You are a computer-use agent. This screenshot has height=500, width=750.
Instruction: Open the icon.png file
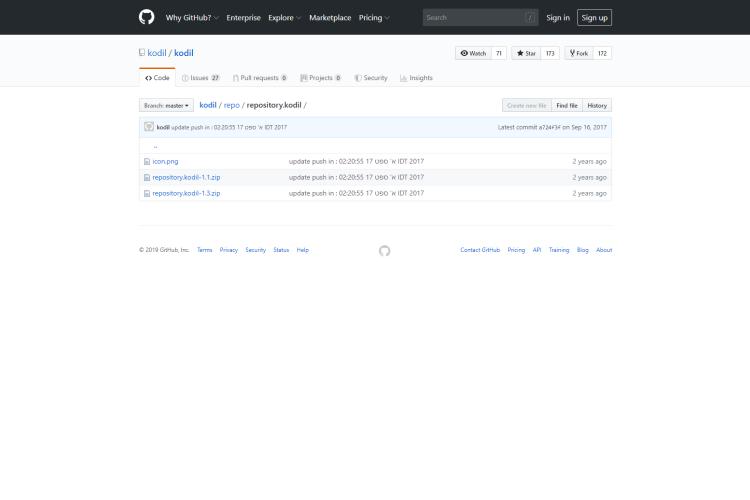pyautogui.click(x=165, y=162)
